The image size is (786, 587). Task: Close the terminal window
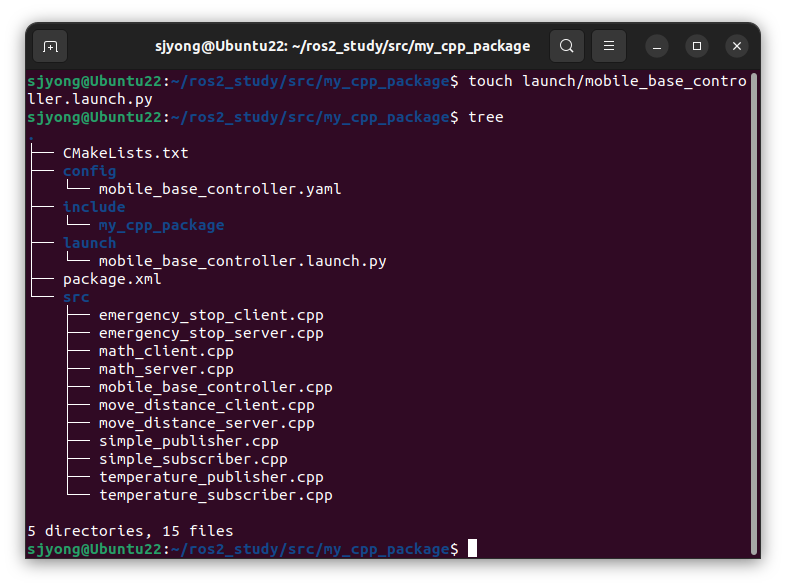(x=737, y=46)
